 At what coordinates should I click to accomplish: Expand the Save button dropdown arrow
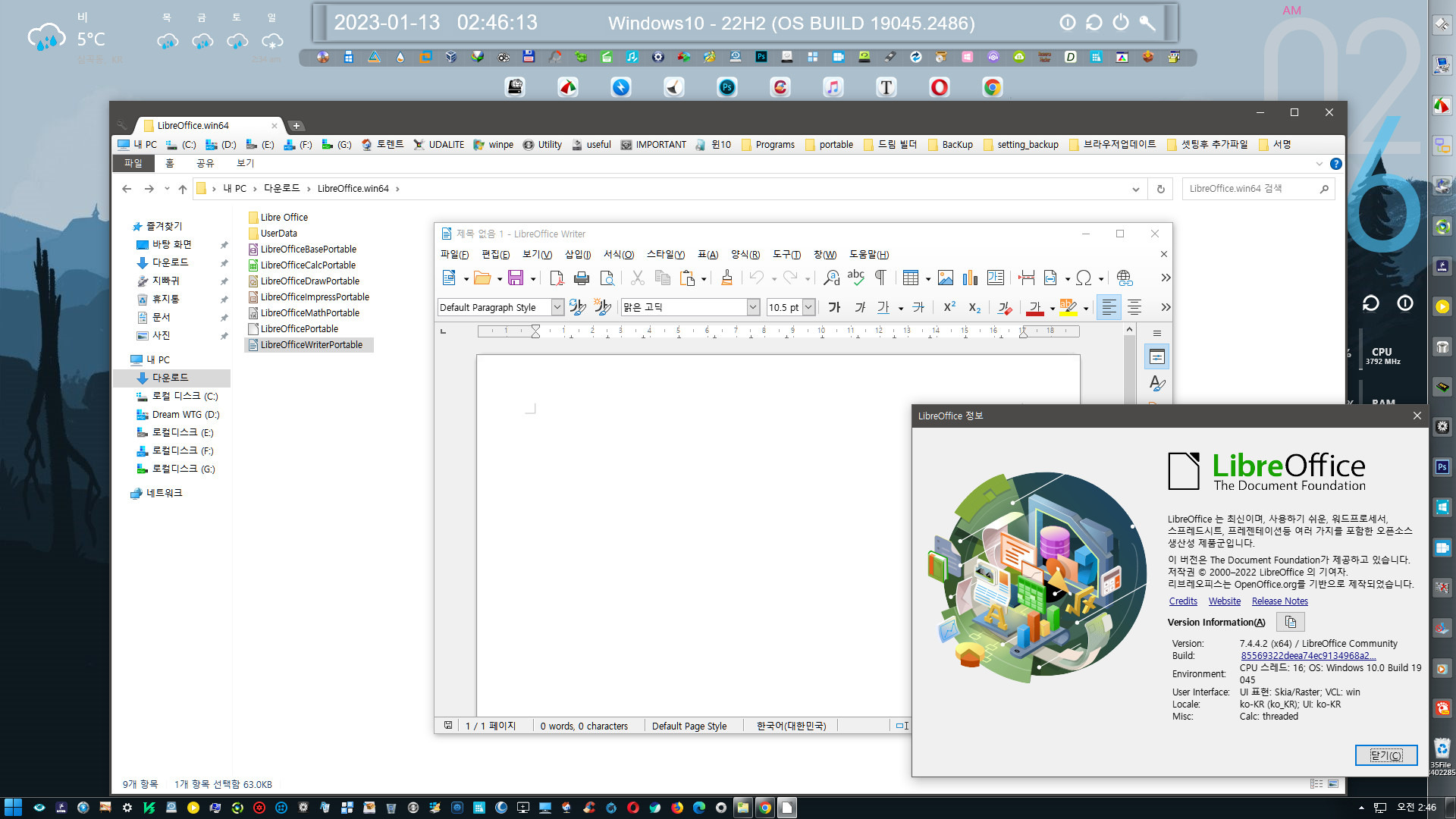point(533,279)
